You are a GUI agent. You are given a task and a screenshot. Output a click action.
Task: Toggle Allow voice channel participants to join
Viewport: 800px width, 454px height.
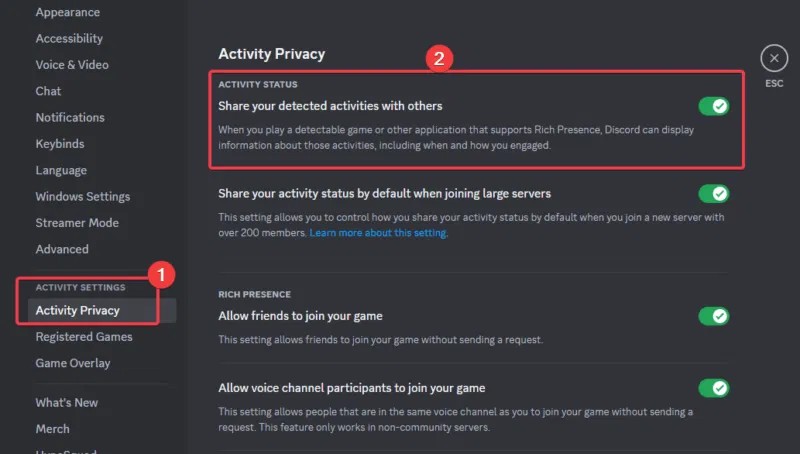tap(713, 387)
